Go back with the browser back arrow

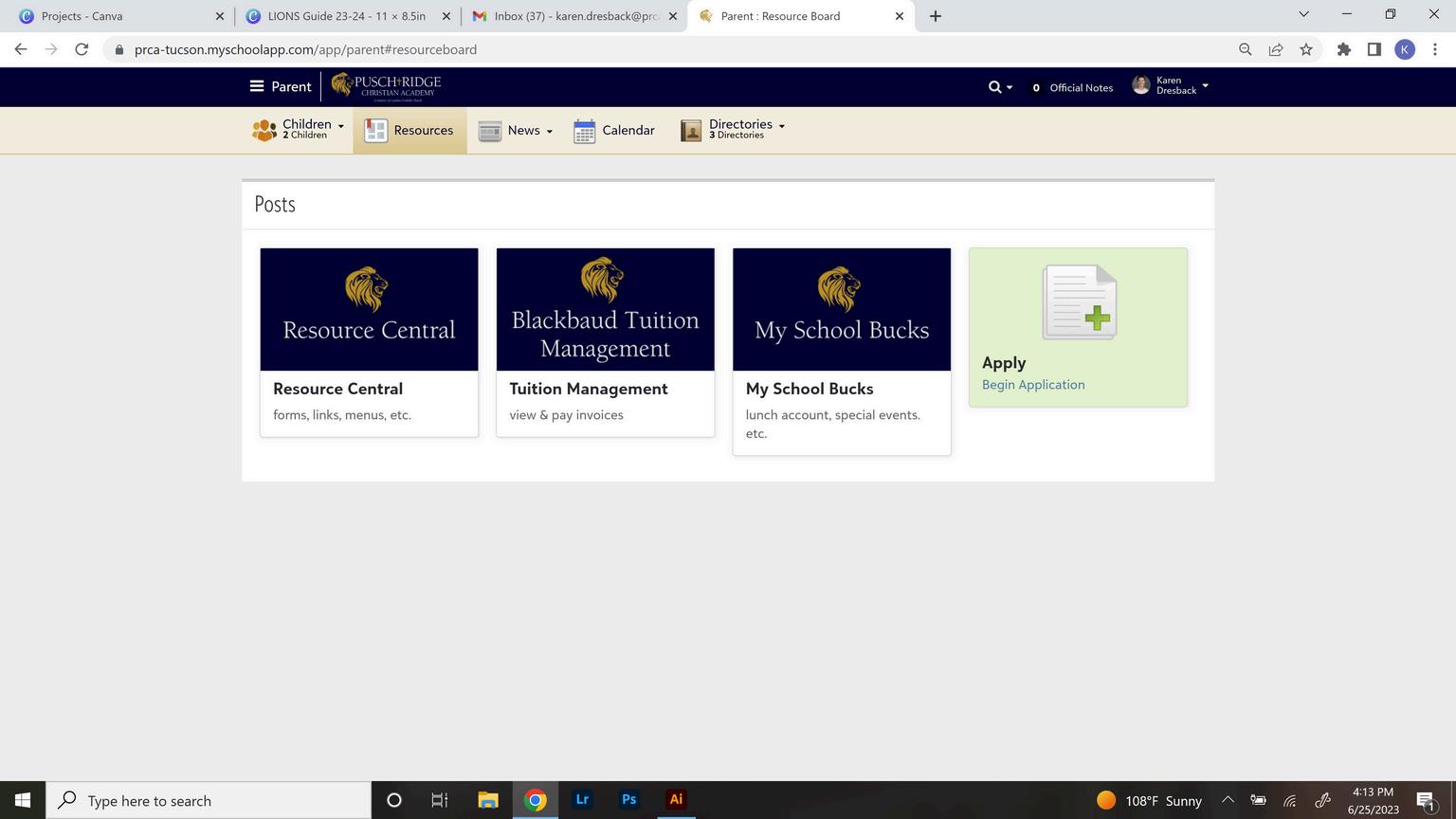click(21, 49)
